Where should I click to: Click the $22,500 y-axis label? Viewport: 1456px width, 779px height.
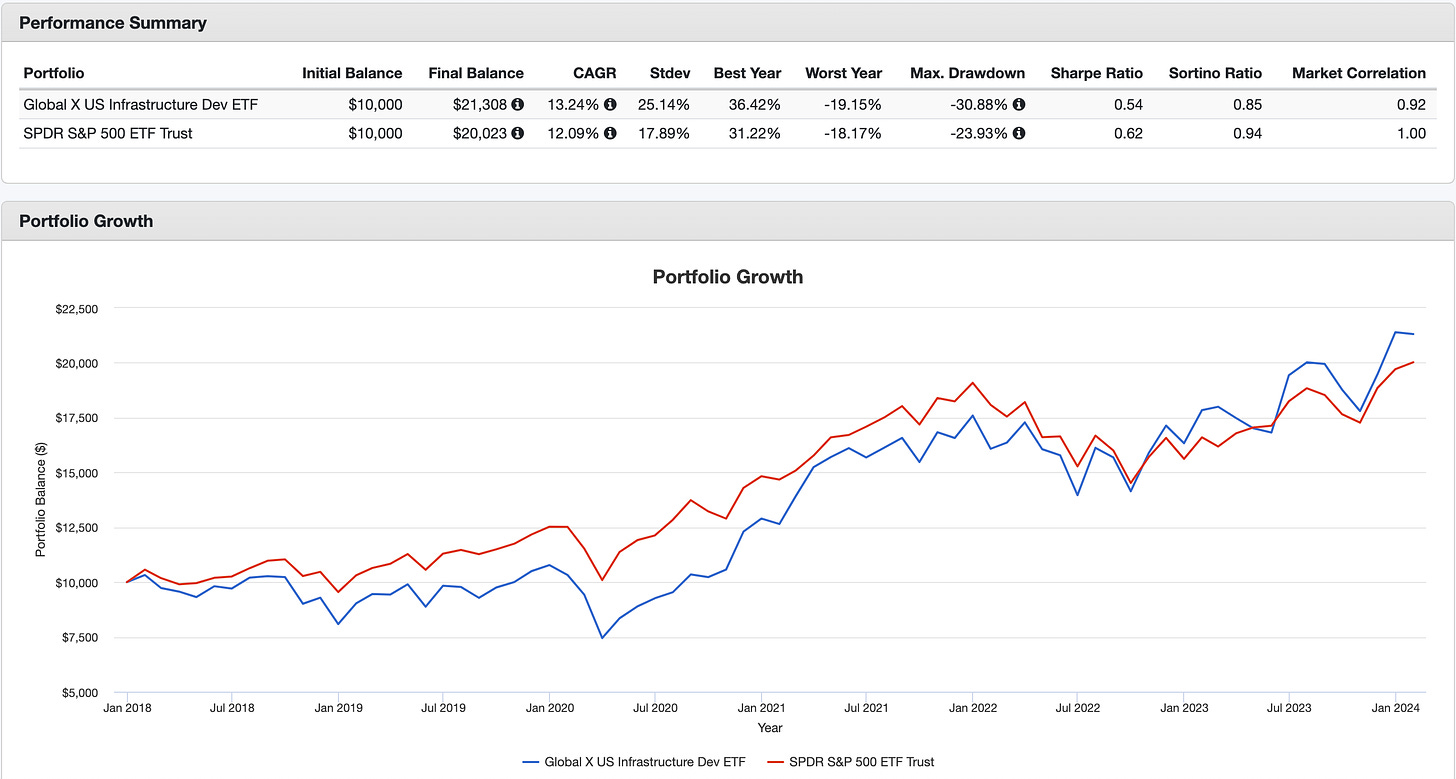78,308
